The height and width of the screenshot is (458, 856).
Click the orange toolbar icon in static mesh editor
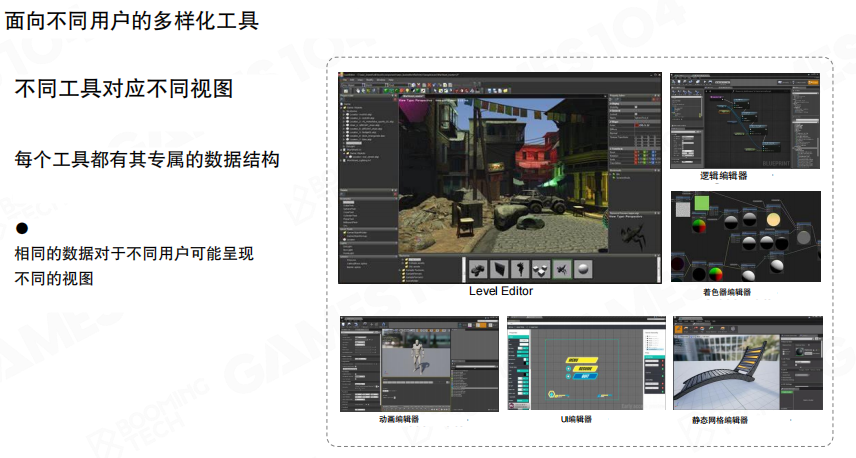pos(681,327)
